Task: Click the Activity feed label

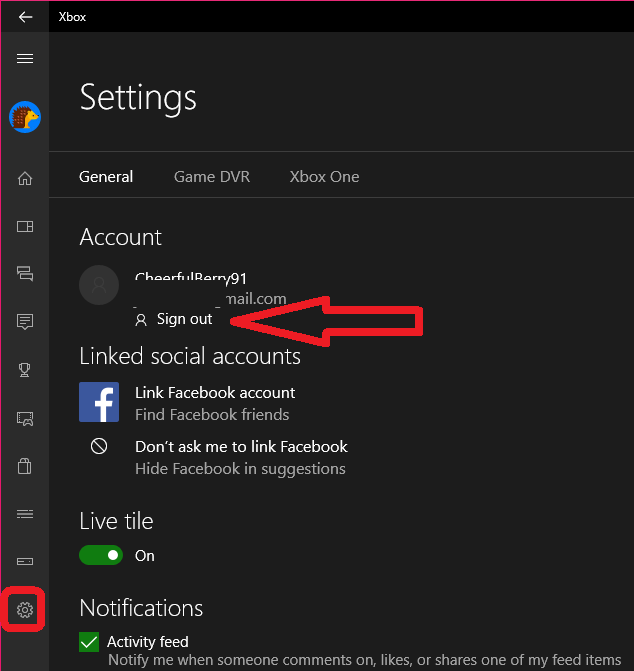Action: pos(148,642)
